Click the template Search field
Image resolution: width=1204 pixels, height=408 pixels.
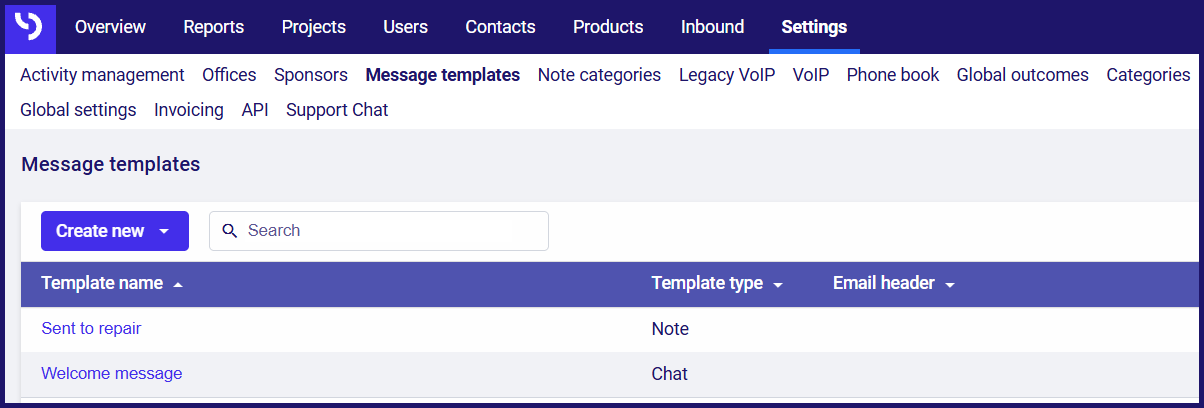[x=379, y=231]
